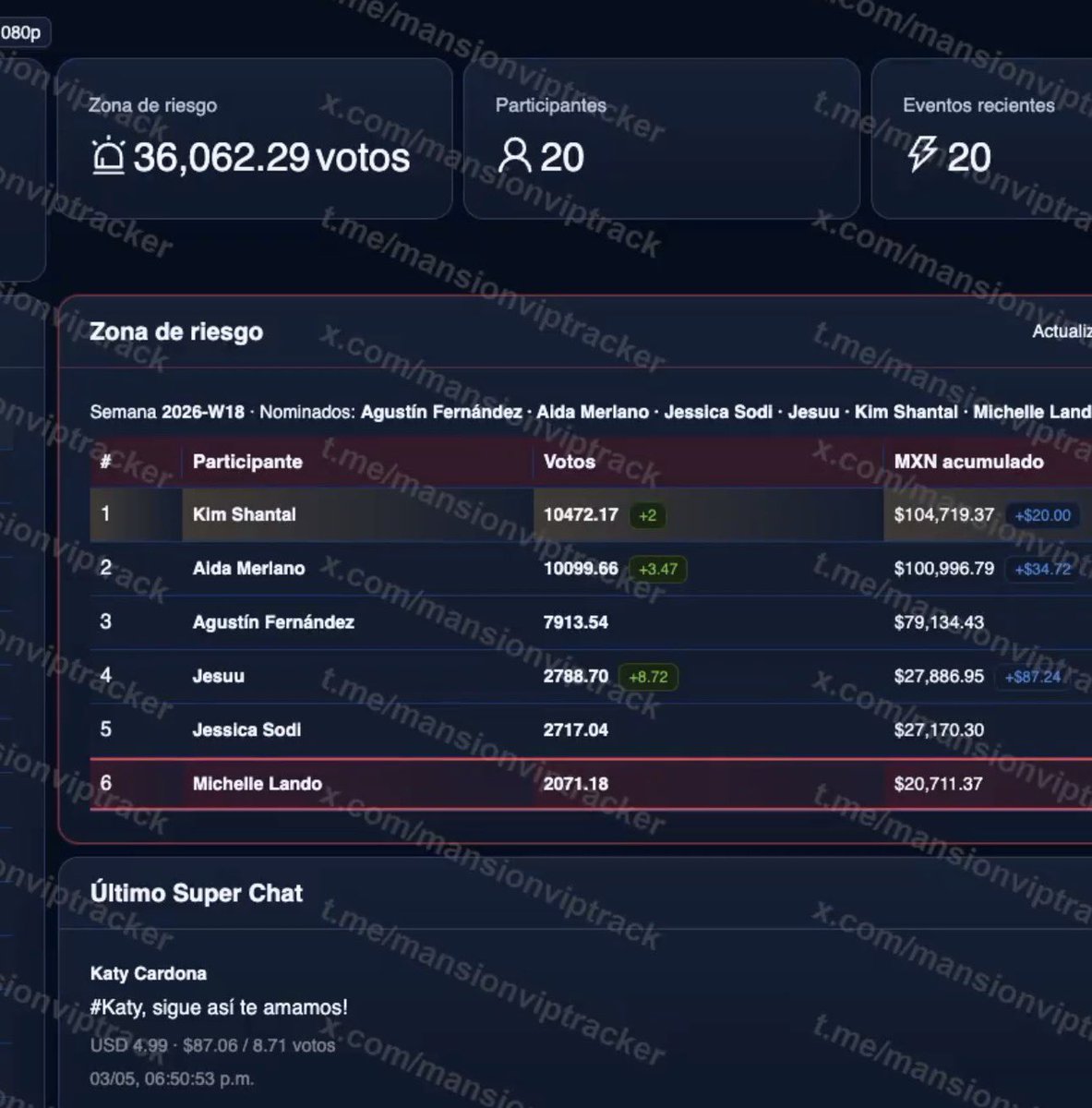Select the Aida Merlano table row name
Viewport: 1092px width, 1108px height.
(248, 569)
